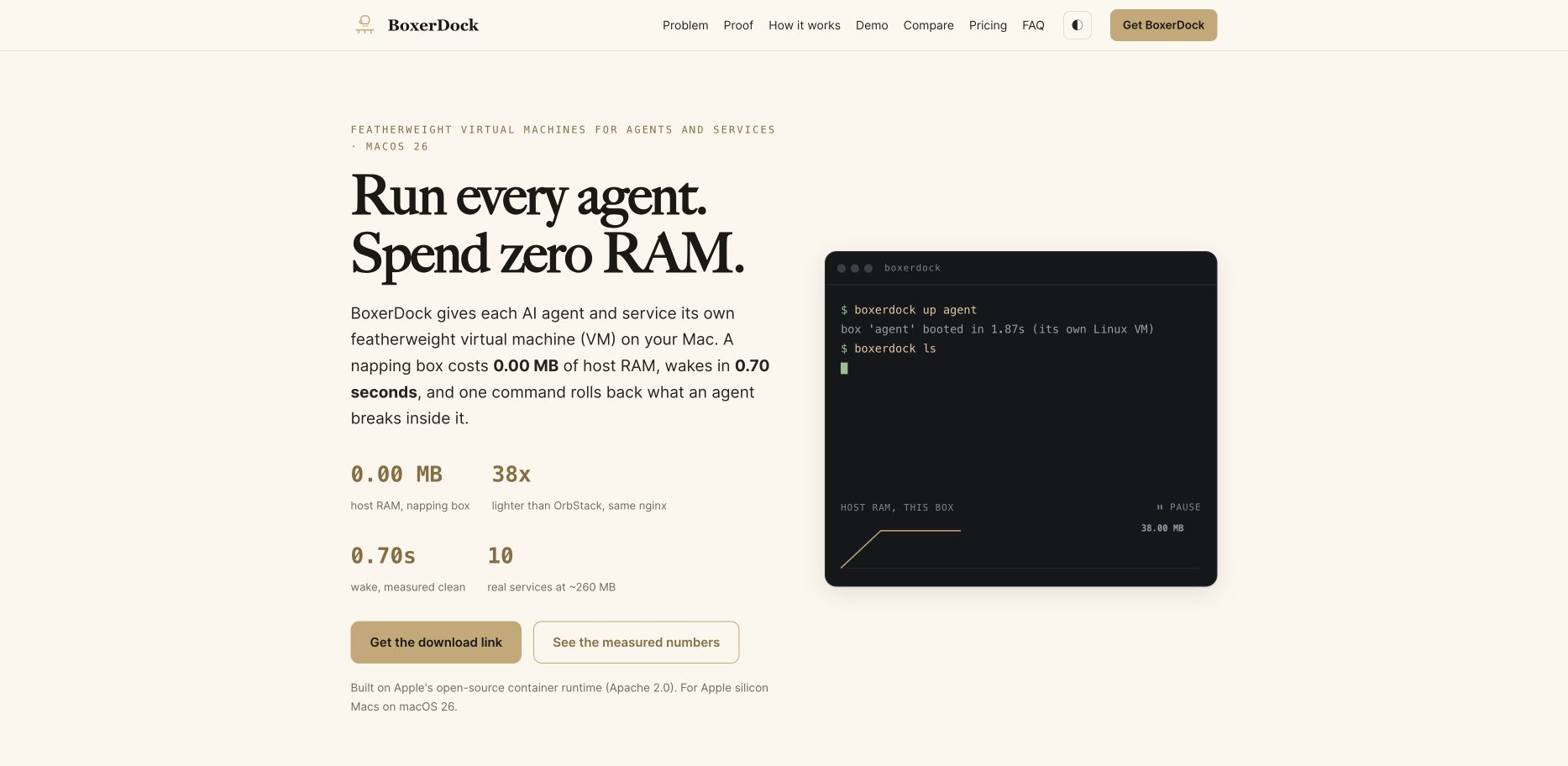The height and width of the screenshot is (766, 1568).
Task: Click the 'Spend zero RAM.' headline
Action: (x=547, y=254)
